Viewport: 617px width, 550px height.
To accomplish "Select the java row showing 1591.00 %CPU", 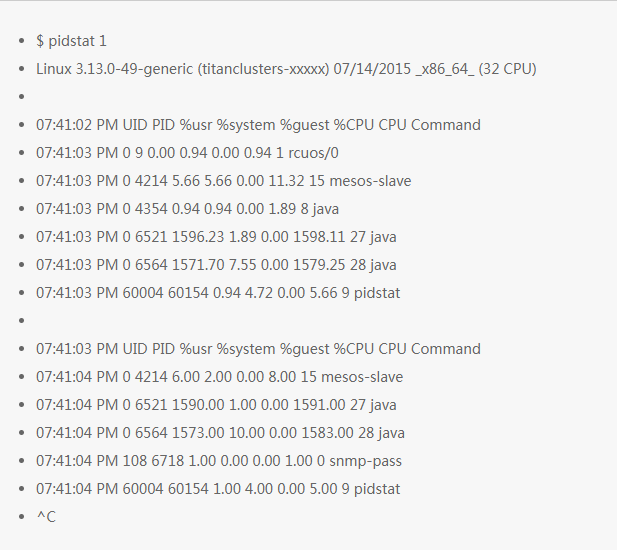I will (x=216, y=405).
